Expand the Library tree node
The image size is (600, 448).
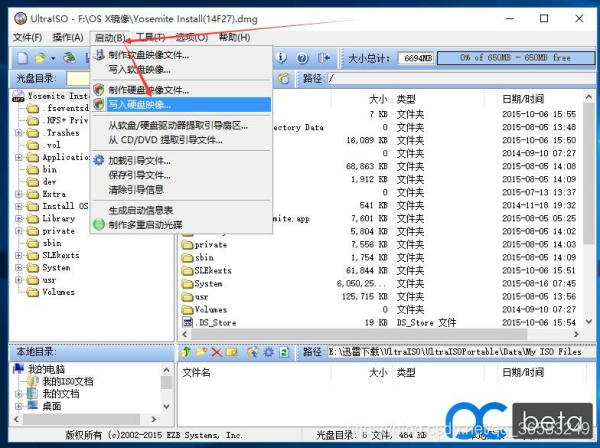[x=18, y=218]
